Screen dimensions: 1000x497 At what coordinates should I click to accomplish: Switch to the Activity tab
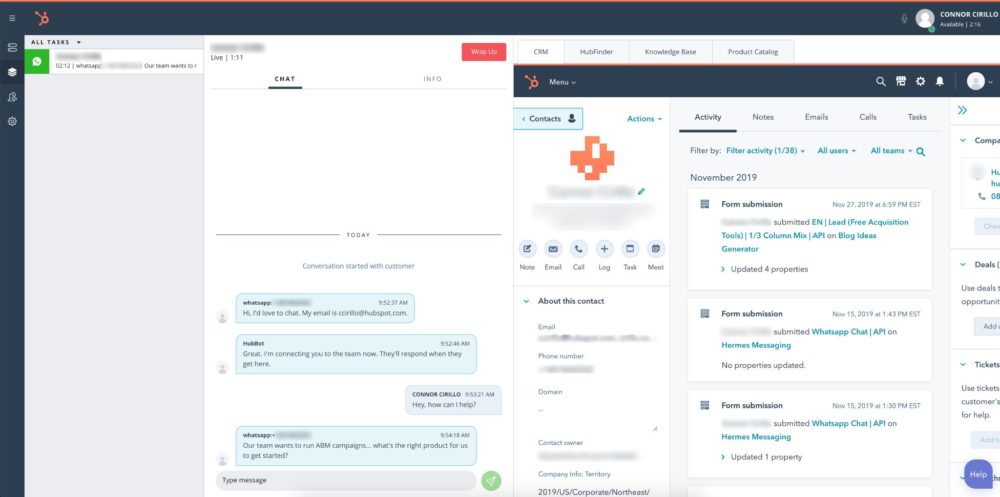[x=707, y=117]
